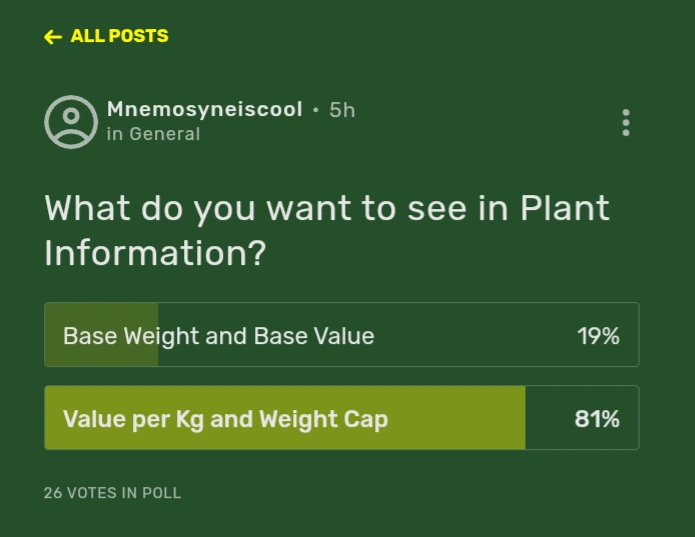
Task: Click the 26 VOTES IN POLL text
Action: 112,493
